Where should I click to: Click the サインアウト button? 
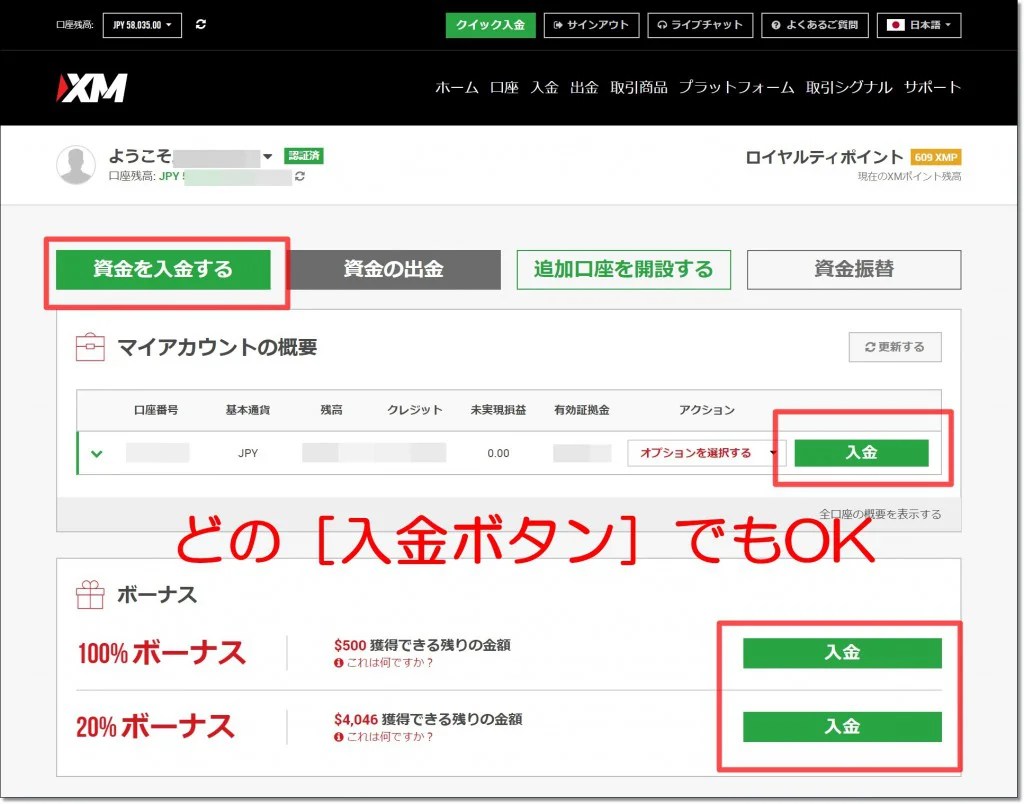[x=591, y=25]
